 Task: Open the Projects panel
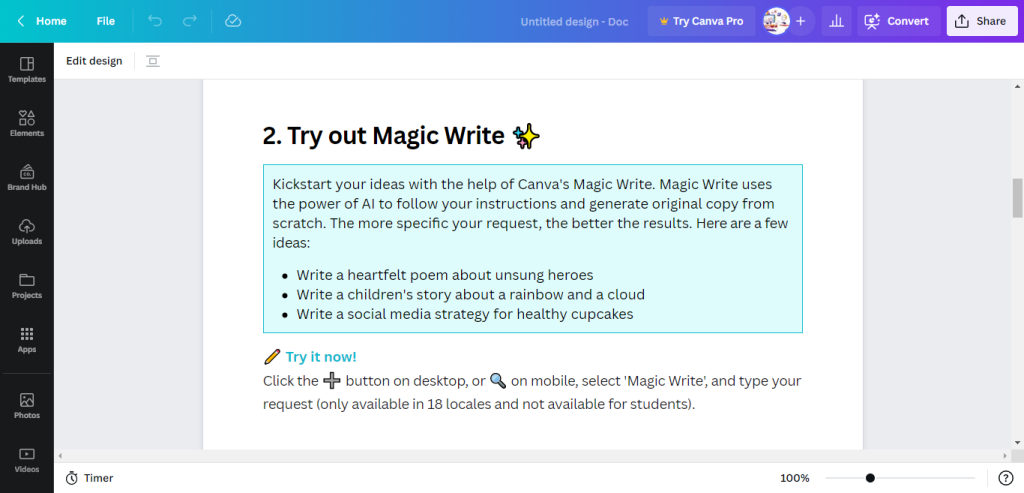pyautogui.click(x=27, y=286)
